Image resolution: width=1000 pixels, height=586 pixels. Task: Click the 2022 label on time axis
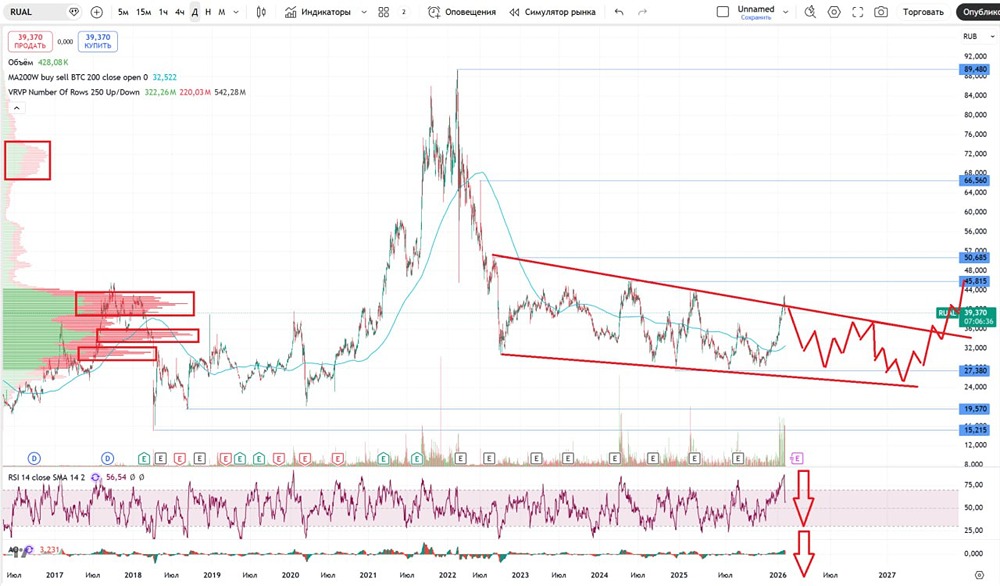pyautogui.click(x=447, y=575)
